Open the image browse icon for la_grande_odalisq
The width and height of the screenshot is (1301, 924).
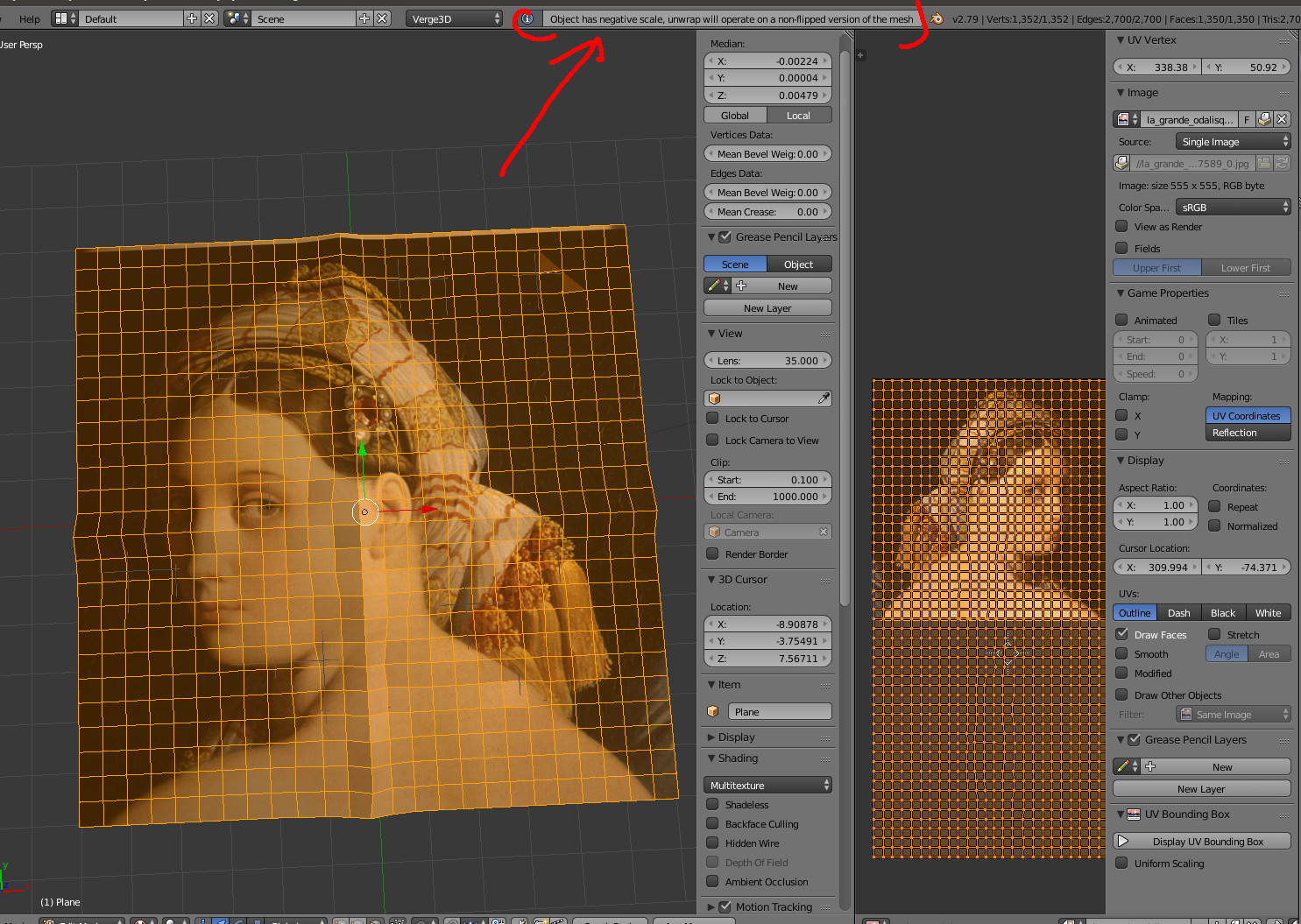[1127, 119]
